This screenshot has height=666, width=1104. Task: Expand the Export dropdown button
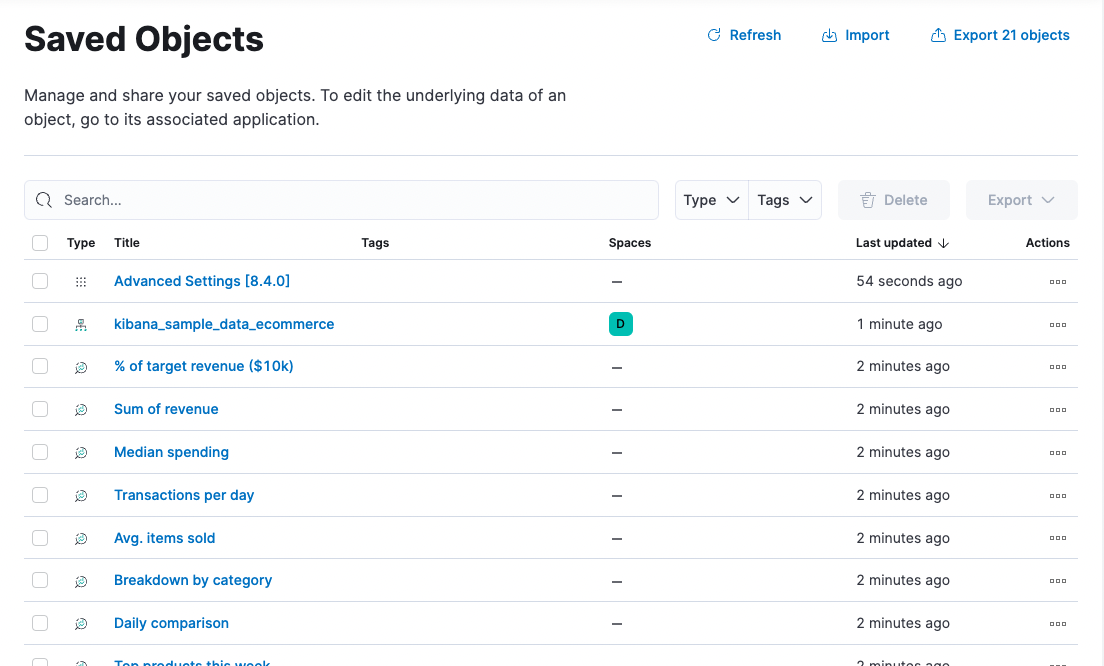pyautogui.click(x=1021, y=200)
